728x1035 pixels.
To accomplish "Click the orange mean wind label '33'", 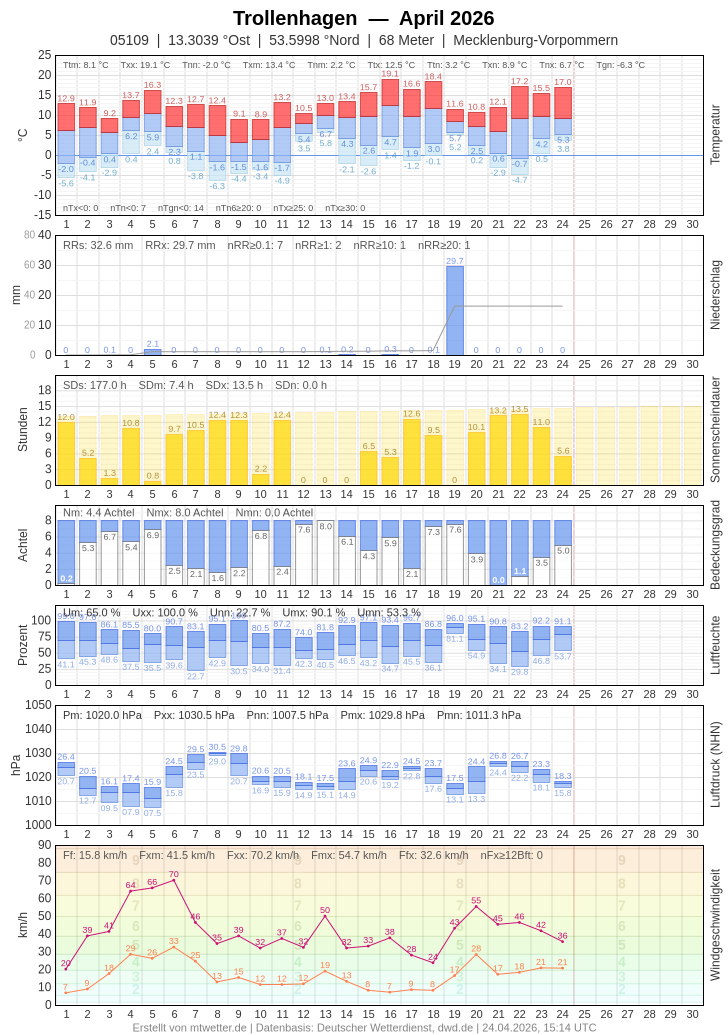I will point(174,941).
